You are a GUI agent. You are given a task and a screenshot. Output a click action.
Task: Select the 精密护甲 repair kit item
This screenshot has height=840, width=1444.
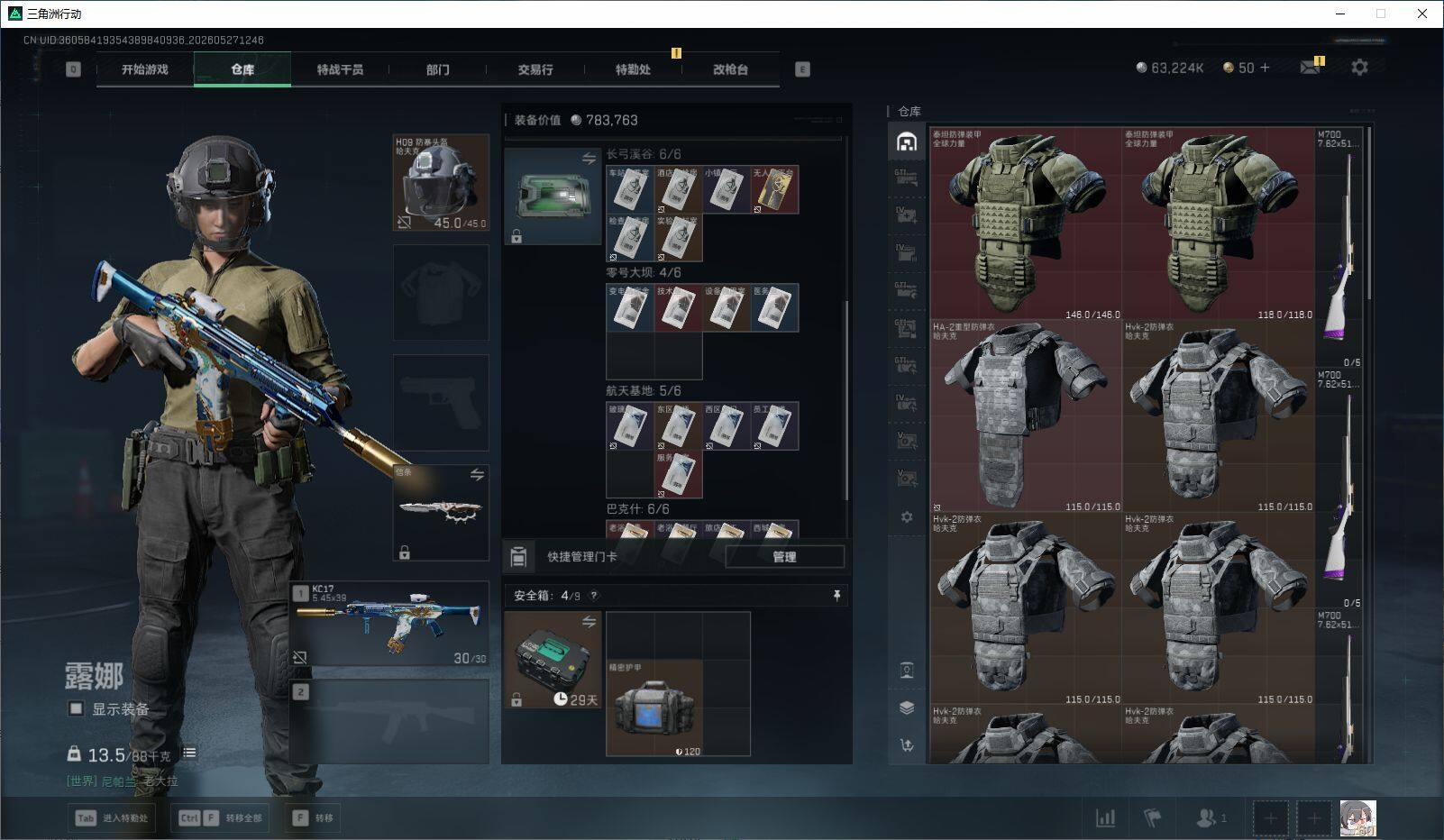point(654,708)
